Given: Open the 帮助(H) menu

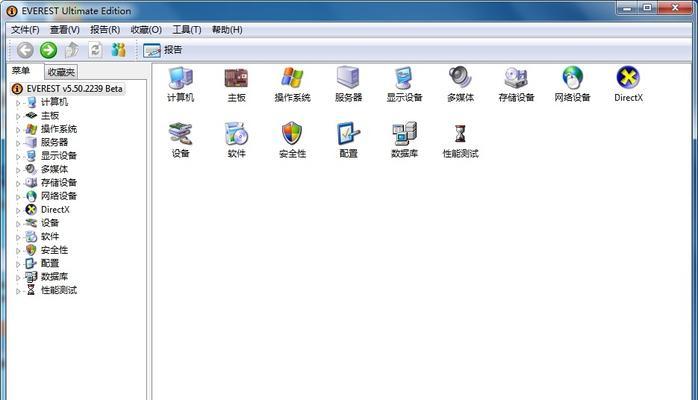Looking at the screenshot, I should (x=227, y=30).
